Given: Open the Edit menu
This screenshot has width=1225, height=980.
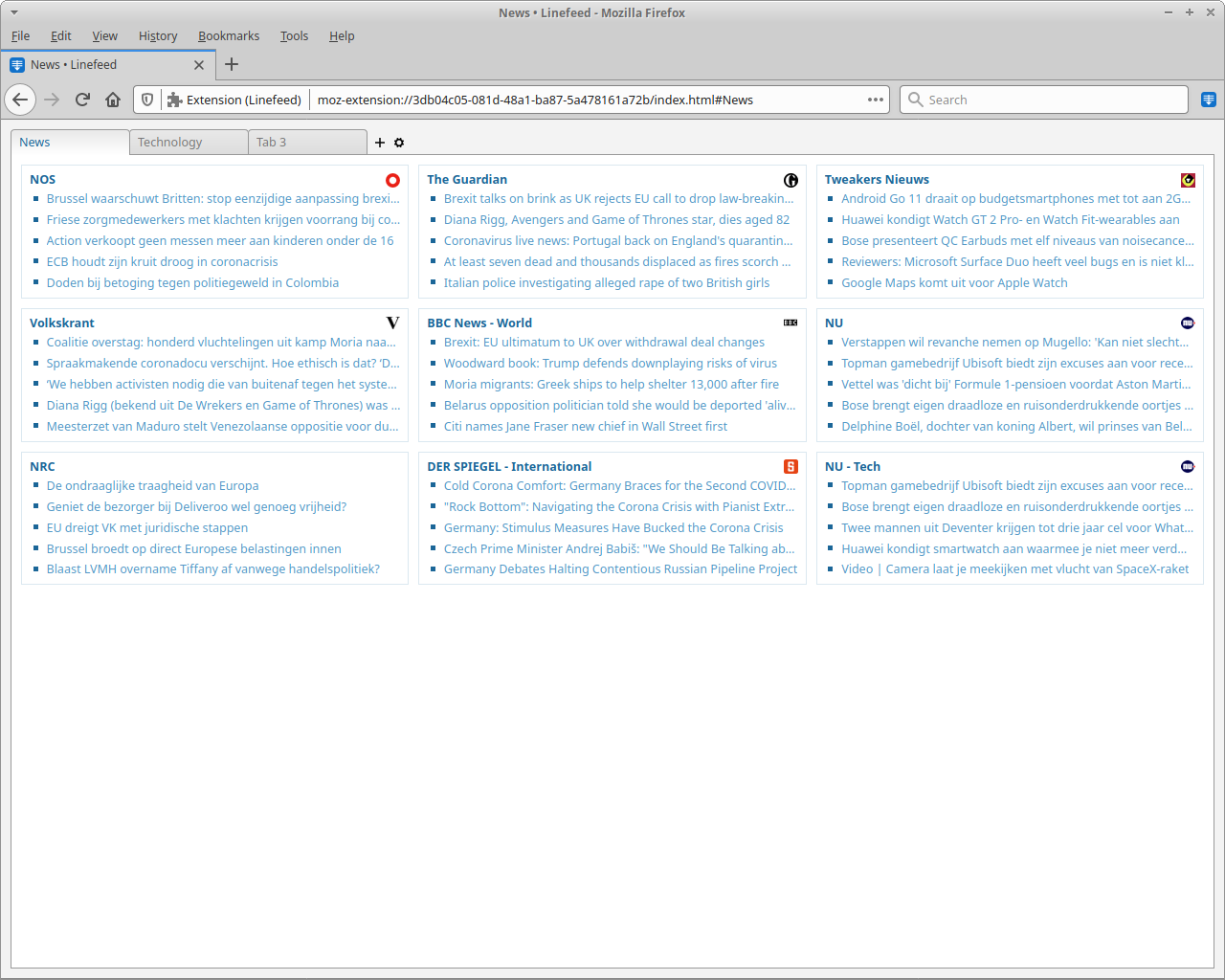Looking at the screenshot, I should click(x=61, y=36).
